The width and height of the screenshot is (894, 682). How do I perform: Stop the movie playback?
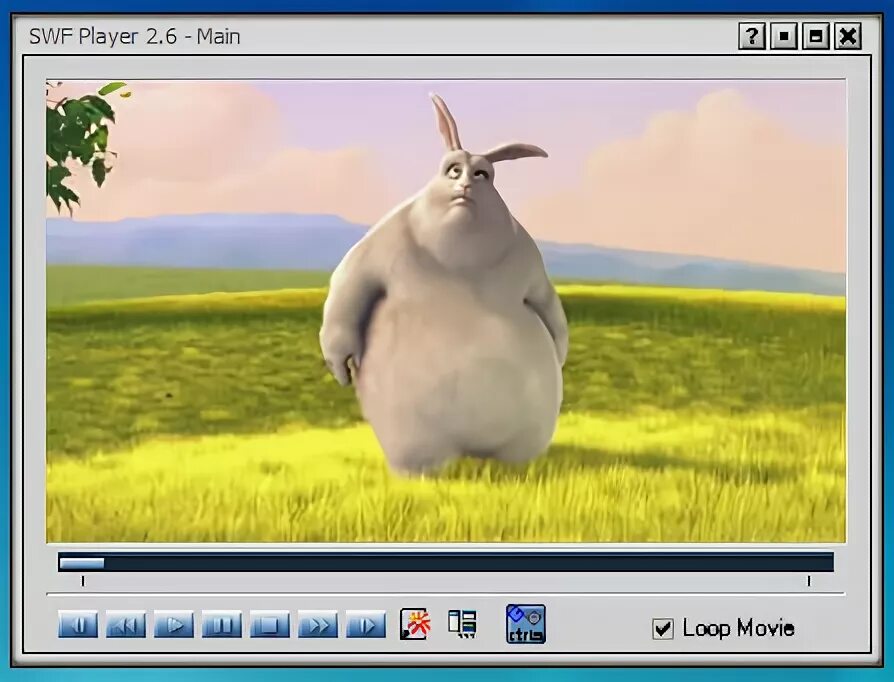coord(270,625)
